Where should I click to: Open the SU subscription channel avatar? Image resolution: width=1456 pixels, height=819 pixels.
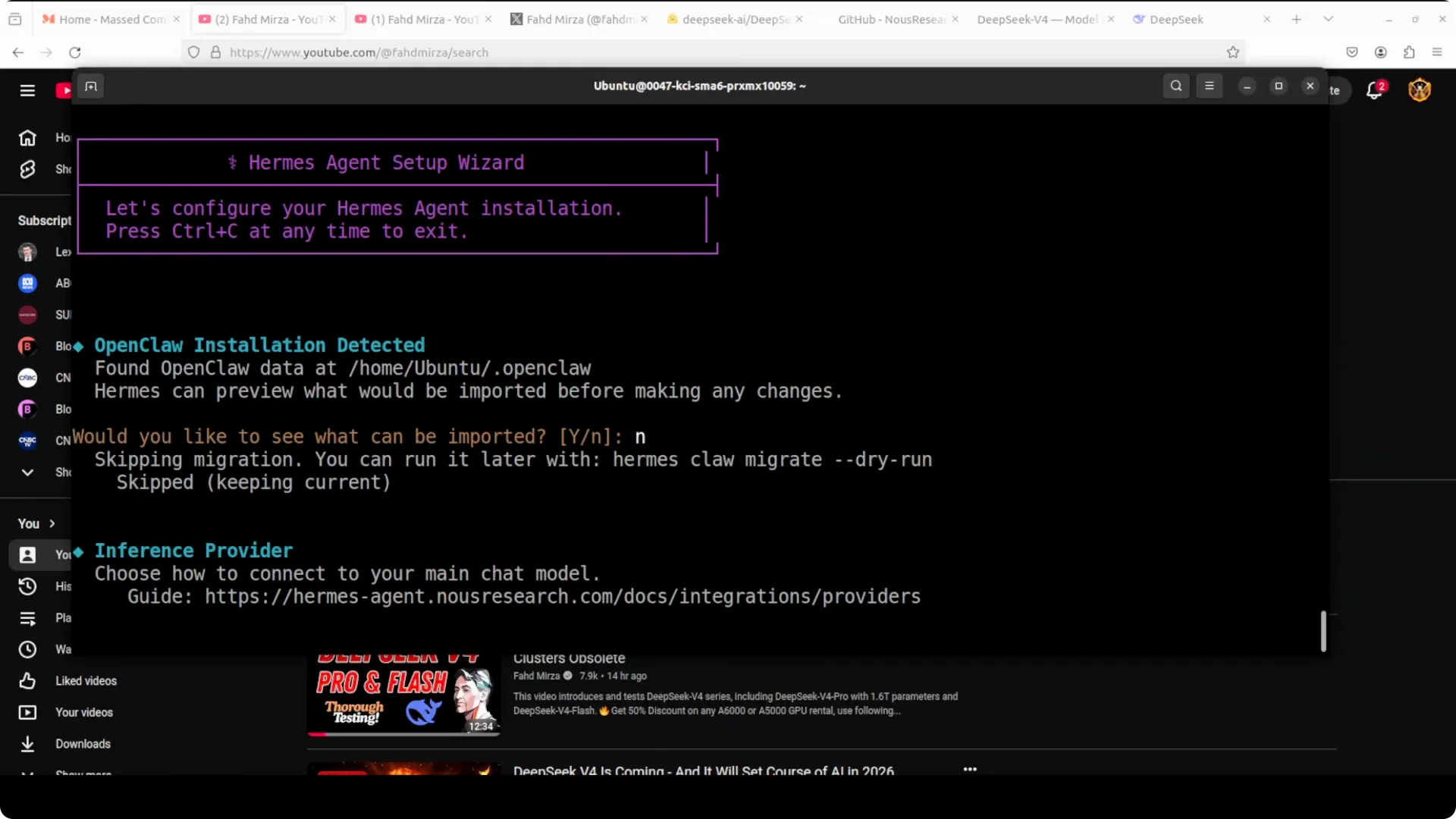pos(27,315)
